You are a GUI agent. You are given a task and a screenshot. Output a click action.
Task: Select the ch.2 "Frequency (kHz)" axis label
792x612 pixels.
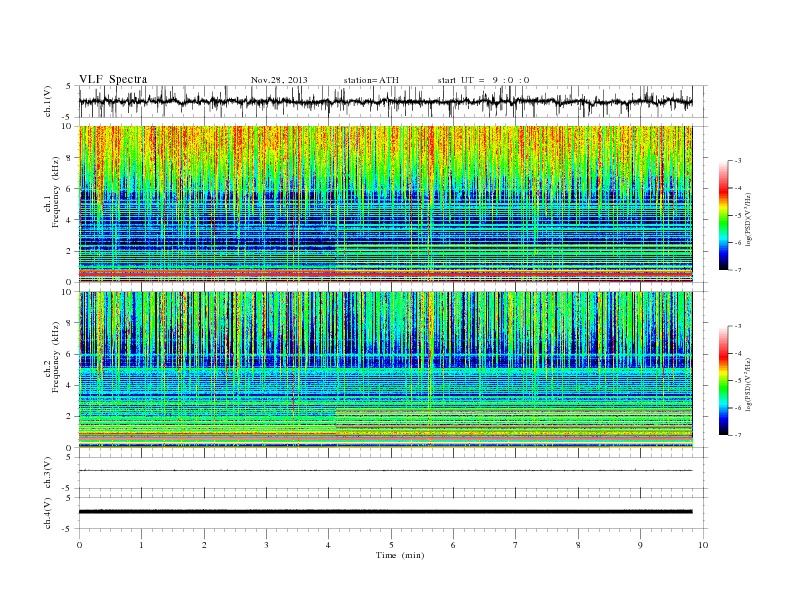click(56, 358)
